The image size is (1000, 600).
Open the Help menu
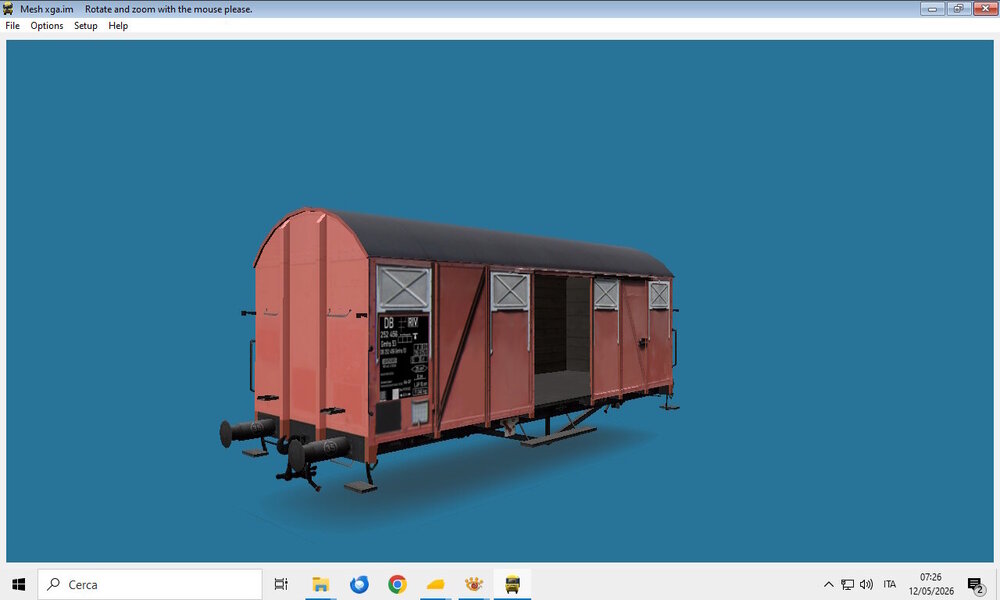[118, 26]
